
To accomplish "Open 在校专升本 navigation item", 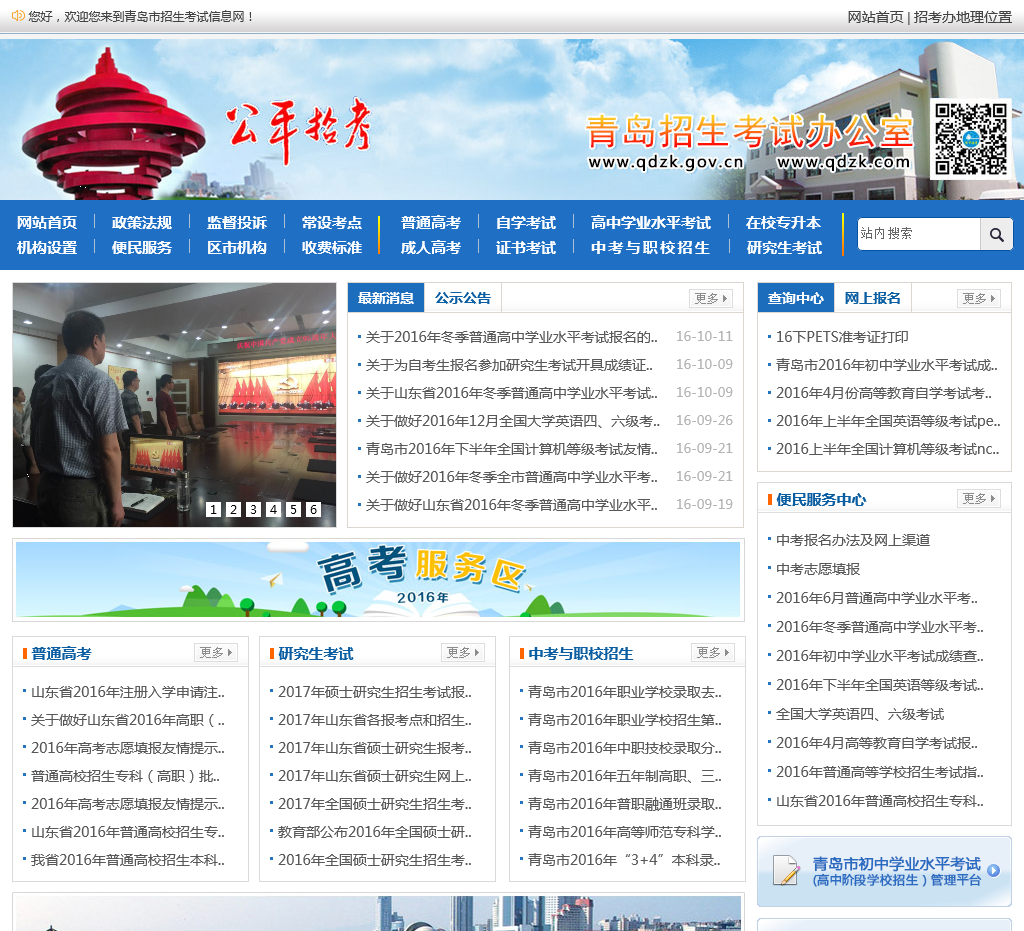I will [784, 223].
